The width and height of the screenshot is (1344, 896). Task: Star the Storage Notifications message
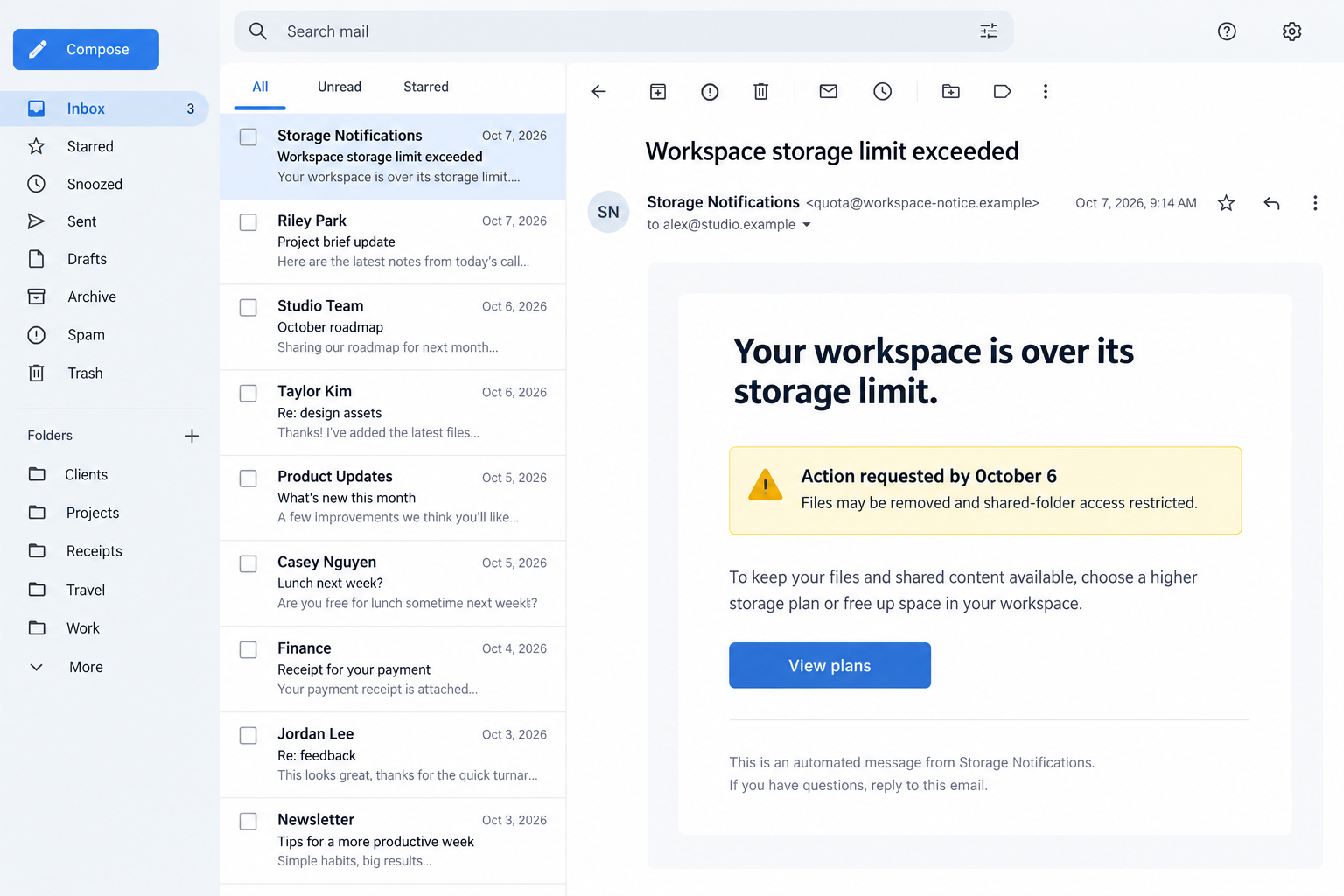point(1227,203)
